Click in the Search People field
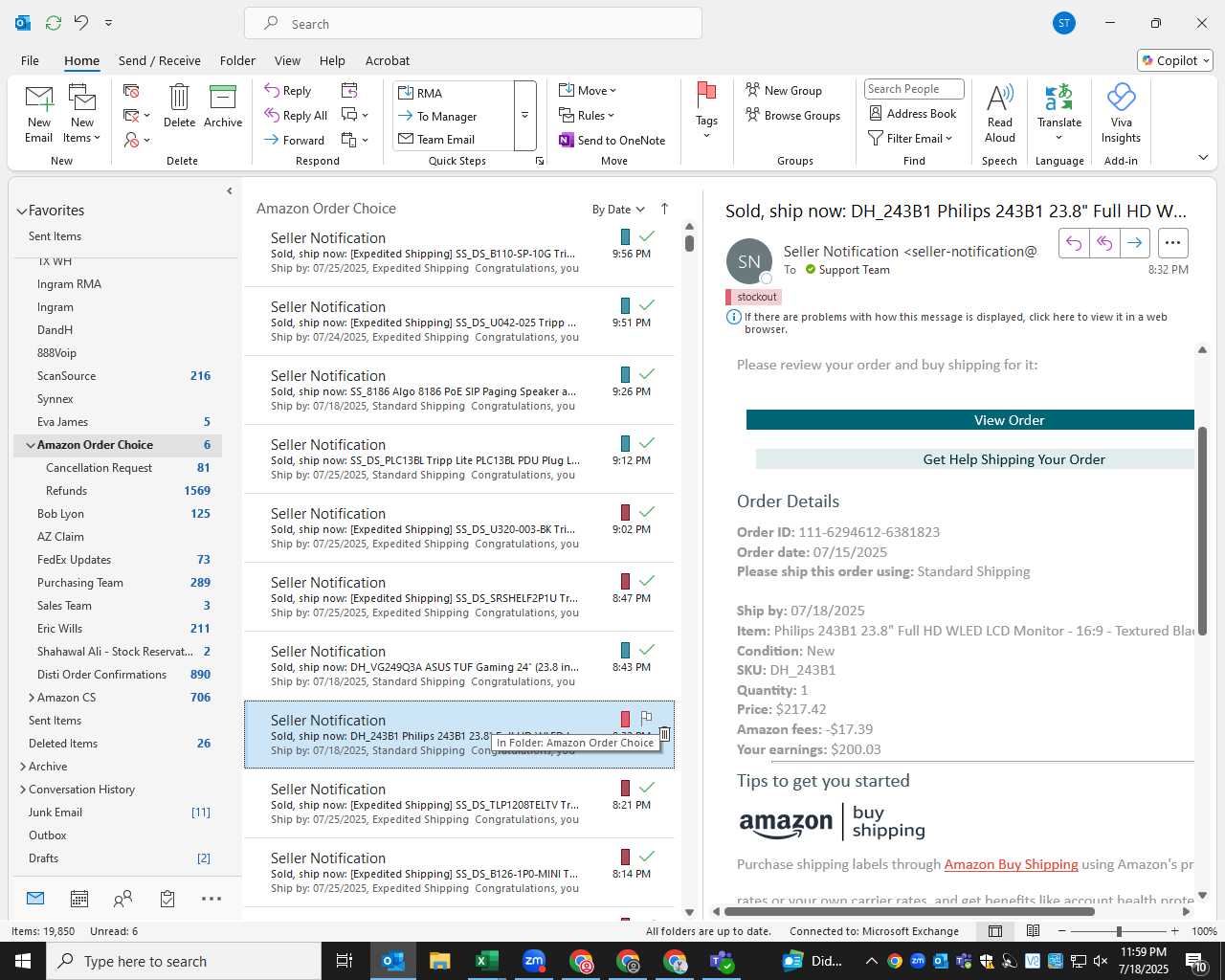The image size is (1225, 980). pyautogui.click(x=914, y=89)
